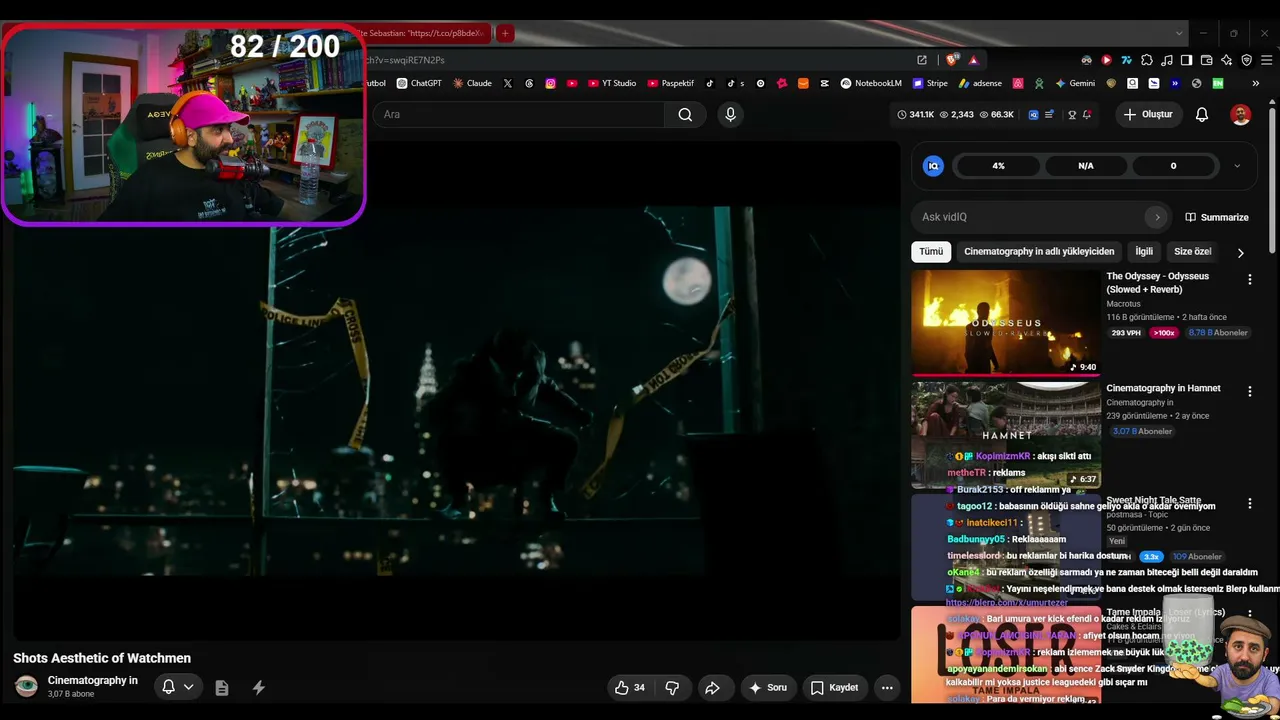Open the tab search dropdown arrow

coord(1179,33)
